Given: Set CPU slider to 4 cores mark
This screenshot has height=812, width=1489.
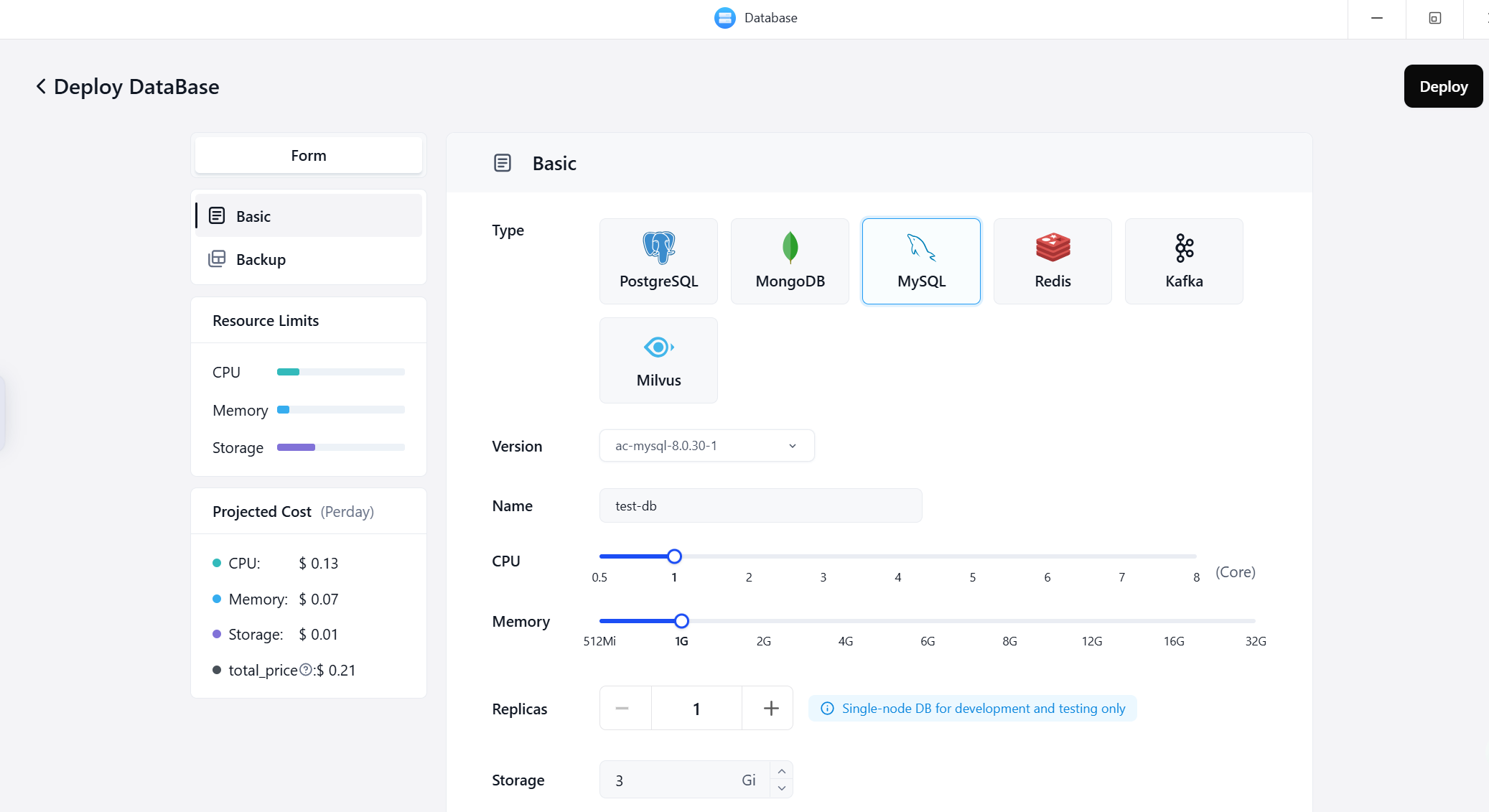Looking at the screenshot, I should 898,556.
